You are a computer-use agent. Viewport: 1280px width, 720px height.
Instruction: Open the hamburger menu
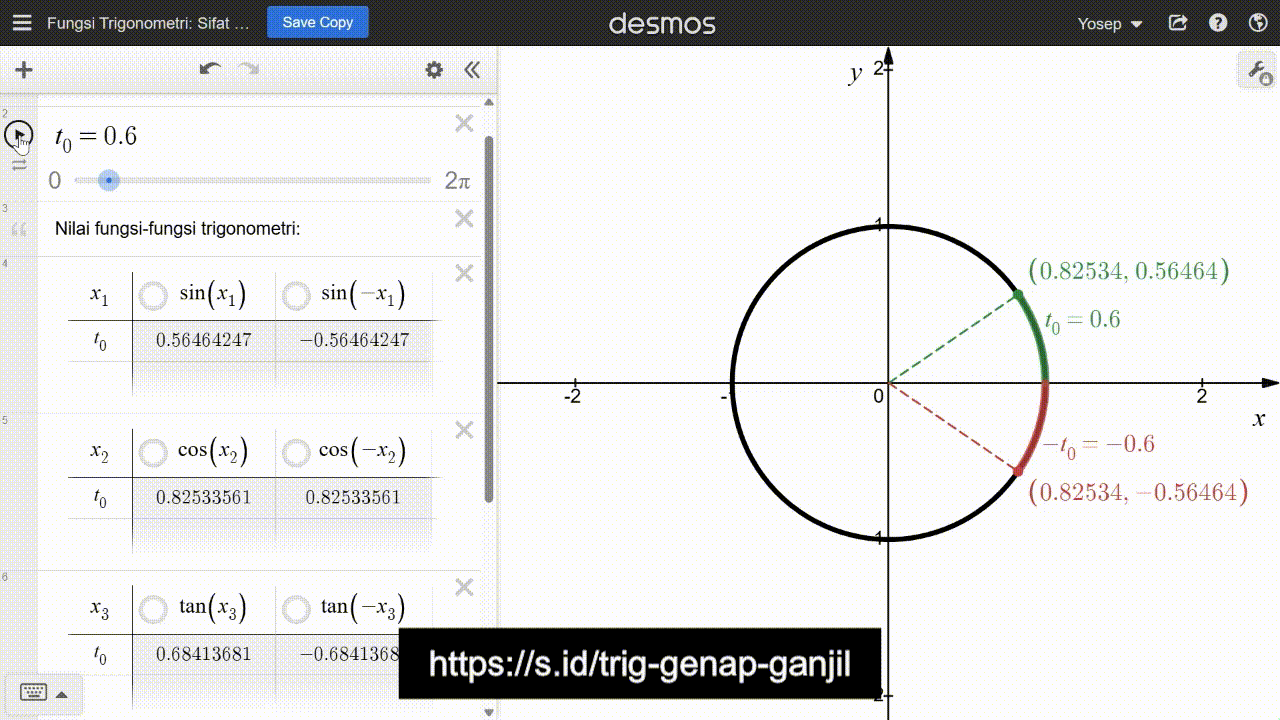point(24,23)
